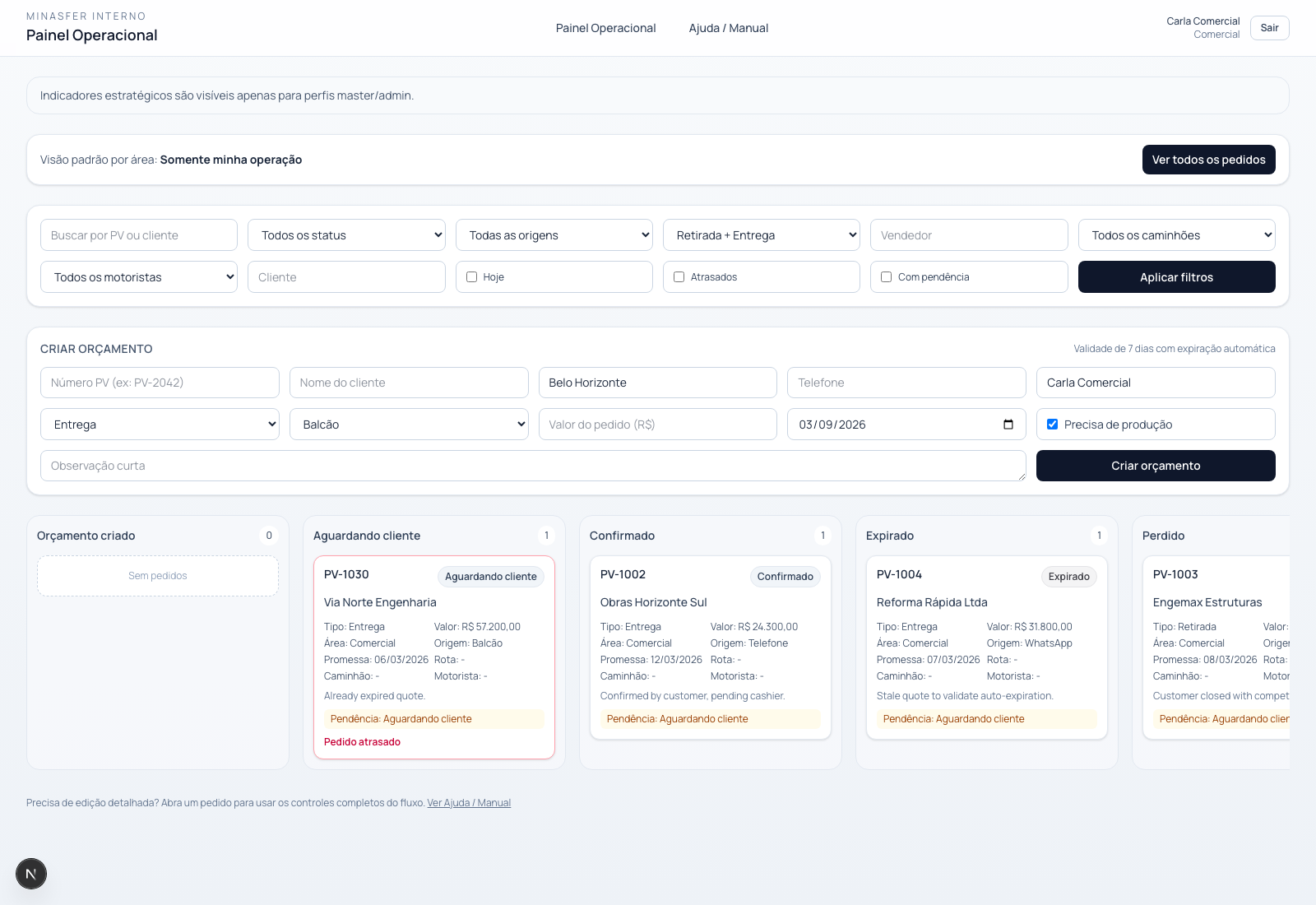Expand the Todas as origens dropdown
1316x905 pixels.
pos(554,235)
